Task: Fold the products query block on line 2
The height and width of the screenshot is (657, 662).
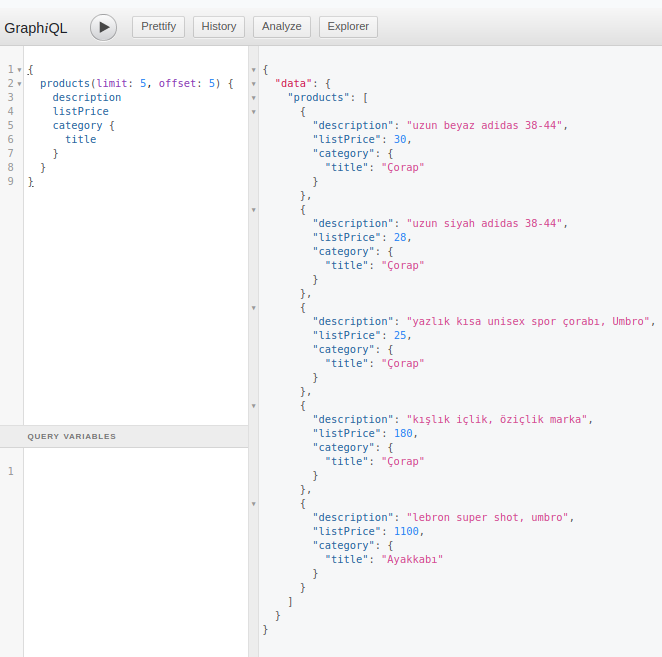Action: point(19,84)
